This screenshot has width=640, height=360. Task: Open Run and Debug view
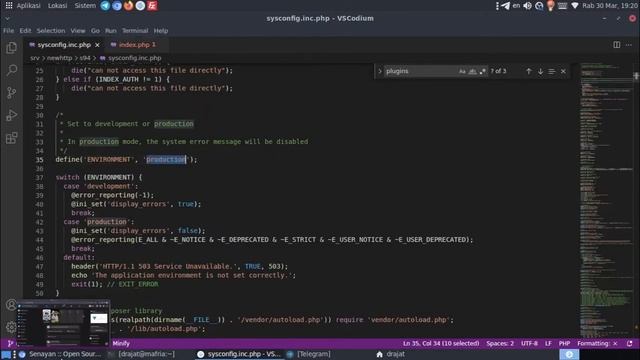point(11,115)
